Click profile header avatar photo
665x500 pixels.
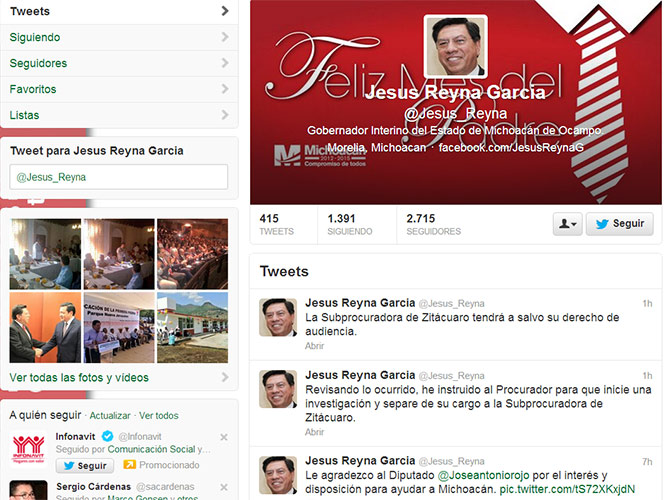point(455,47)
